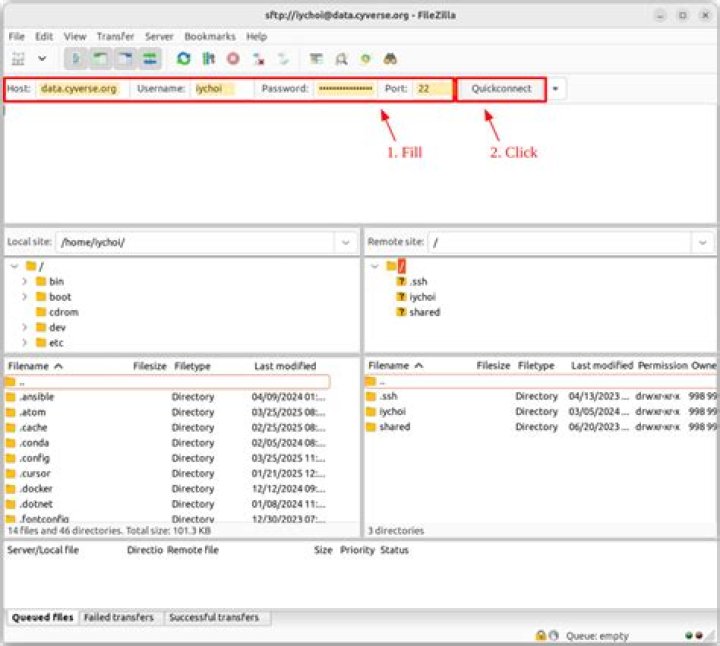The image size is (720, 646).
Task: Select the iychoi directory in remote list
Action: (x=541, y=411)
